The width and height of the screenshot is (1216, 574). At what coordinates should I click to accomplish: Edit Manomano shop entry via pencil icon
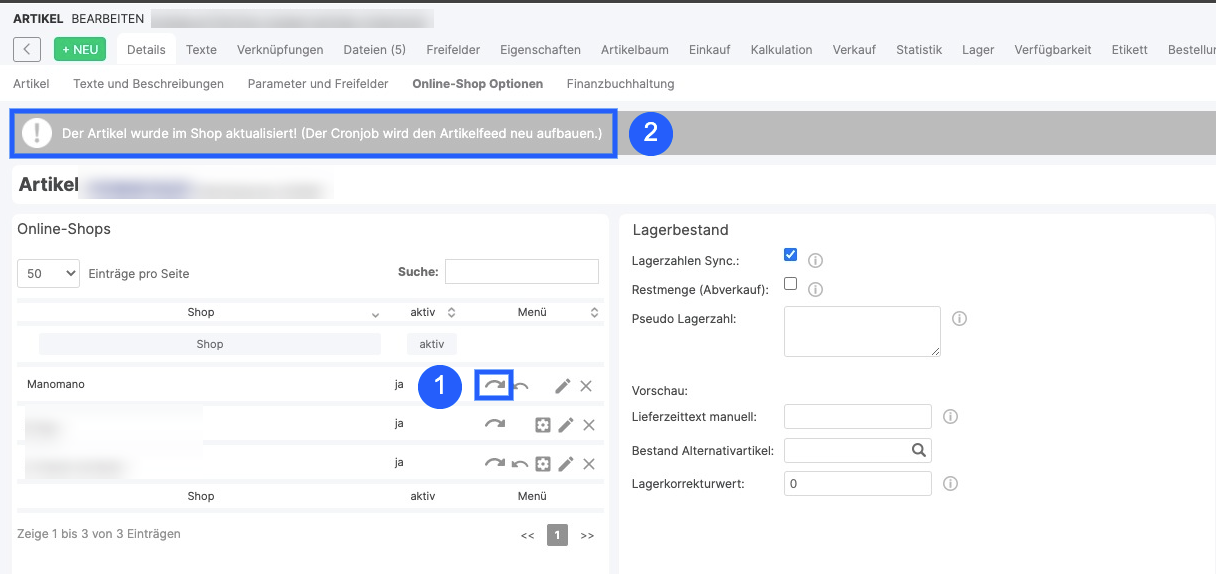tap(563, 386)
